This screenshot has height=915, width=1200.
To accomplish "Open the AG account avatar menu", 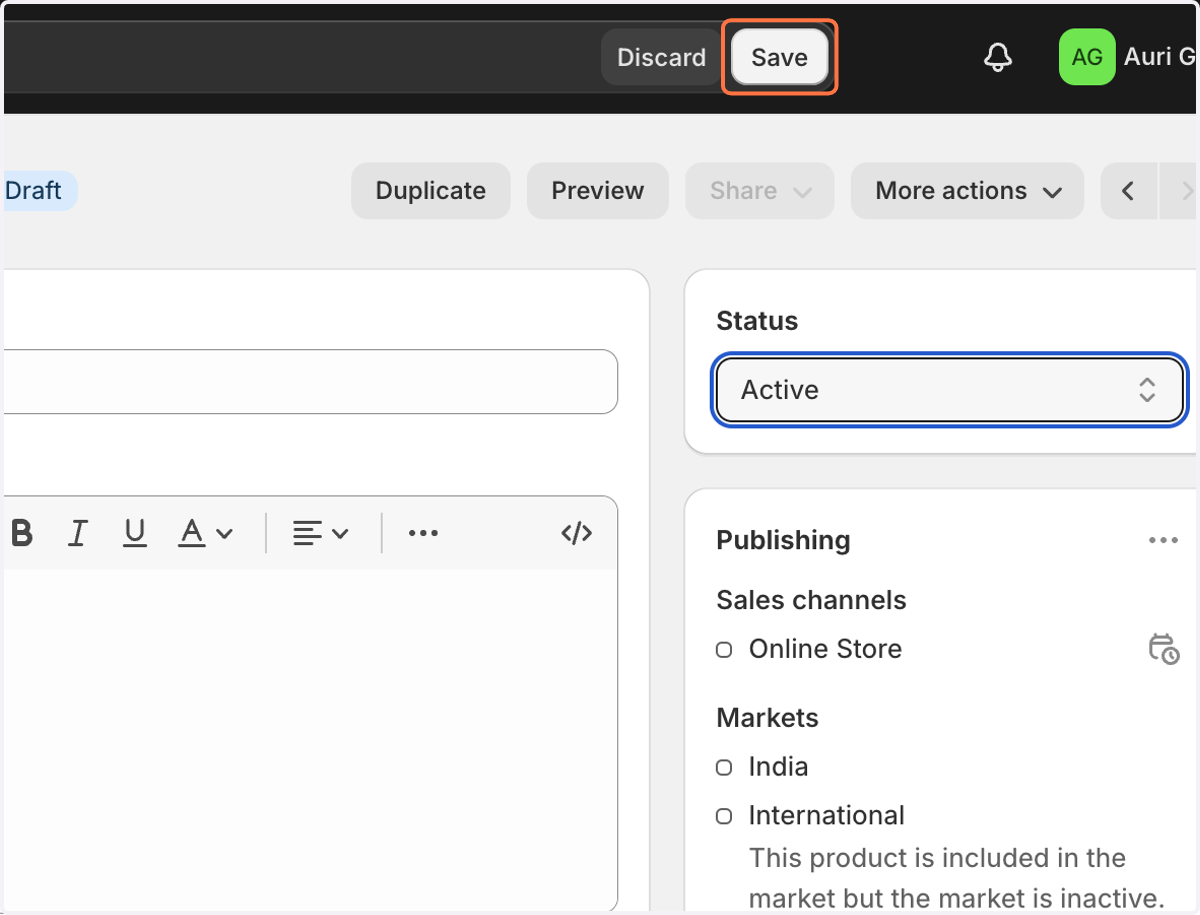I will [x=1087, y=57].
